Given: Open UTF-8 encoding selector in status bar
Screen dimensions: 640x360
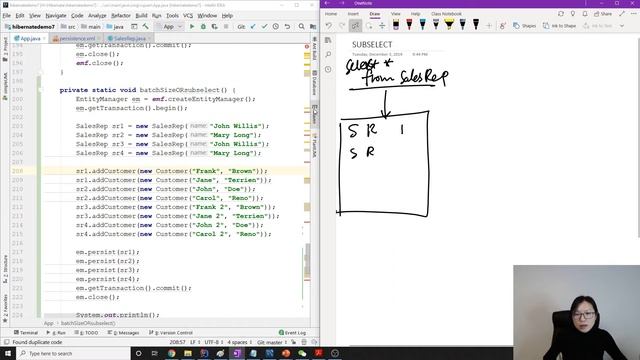Looking at the screenshot, I should click(214, 342).
